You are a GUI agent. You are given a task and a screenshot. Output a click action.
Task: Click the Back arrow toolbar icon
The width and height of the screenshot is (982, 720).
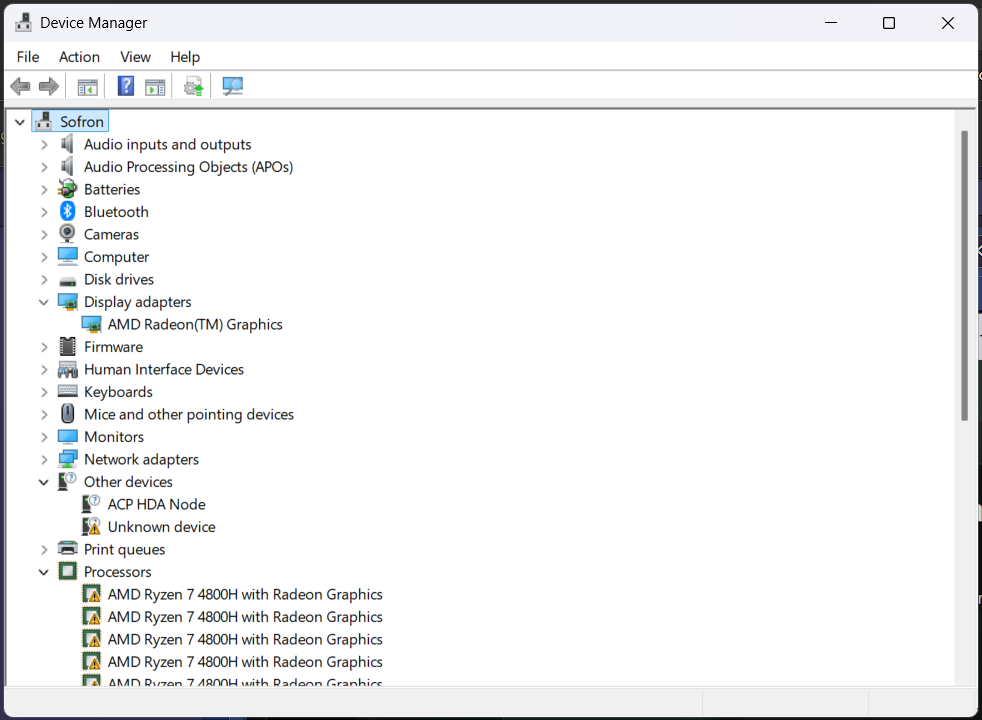21,86
